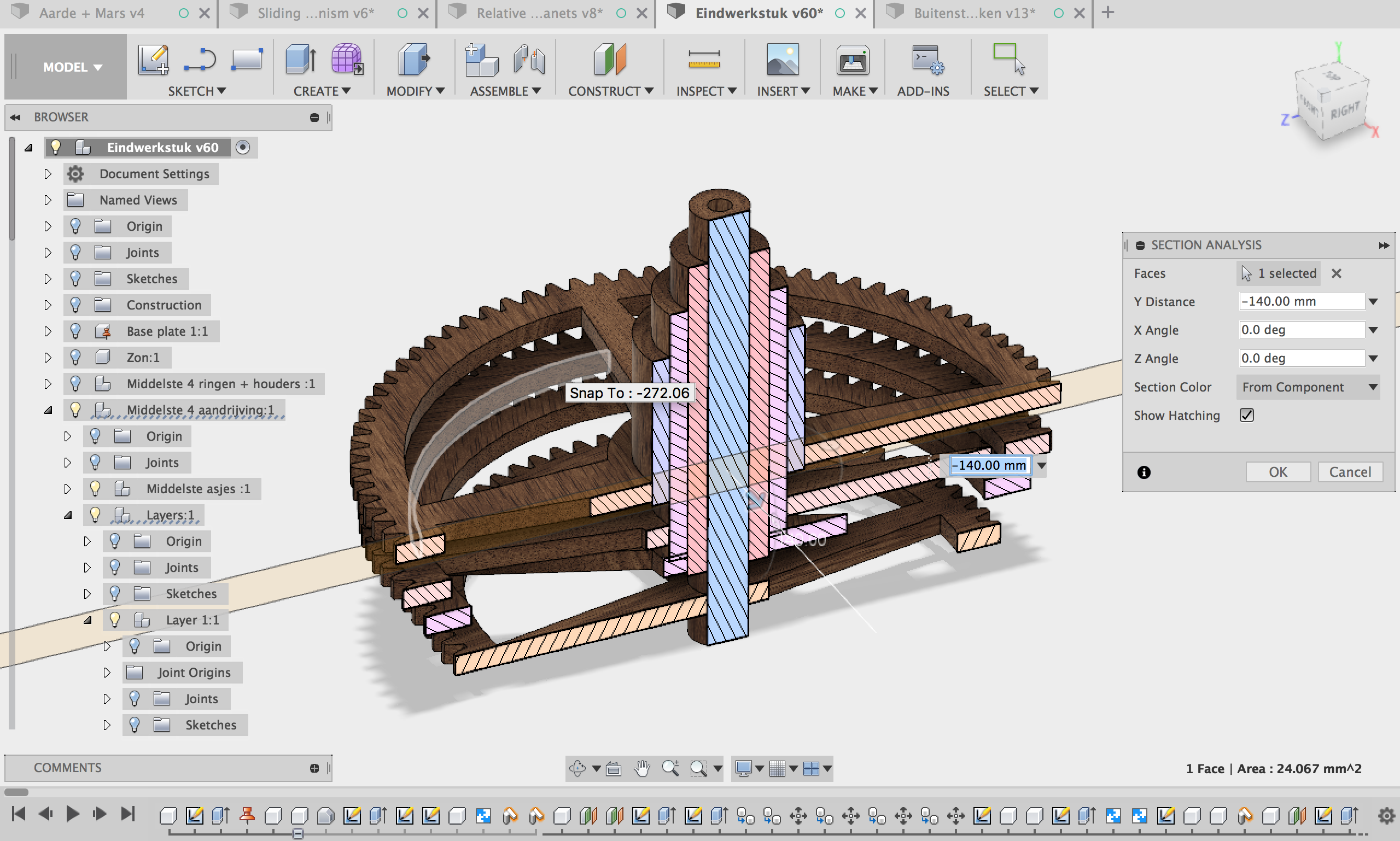Expand the Named Views node
This screenshot has width=1400, height=841.
point(48,200)
